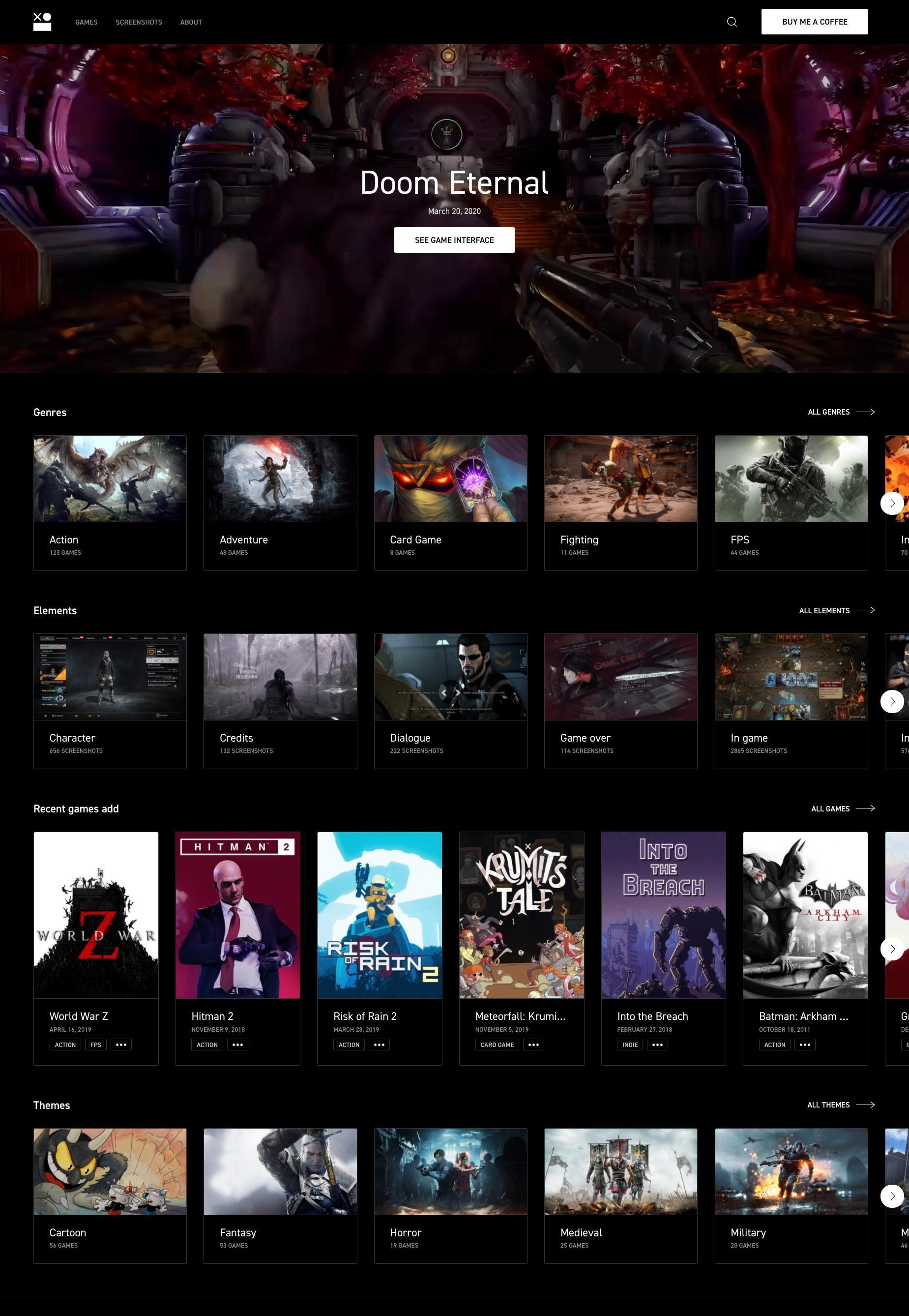Click the '123 GAMES' label under Action
This screenshot has height=1316, width=909.
[65, 553]
